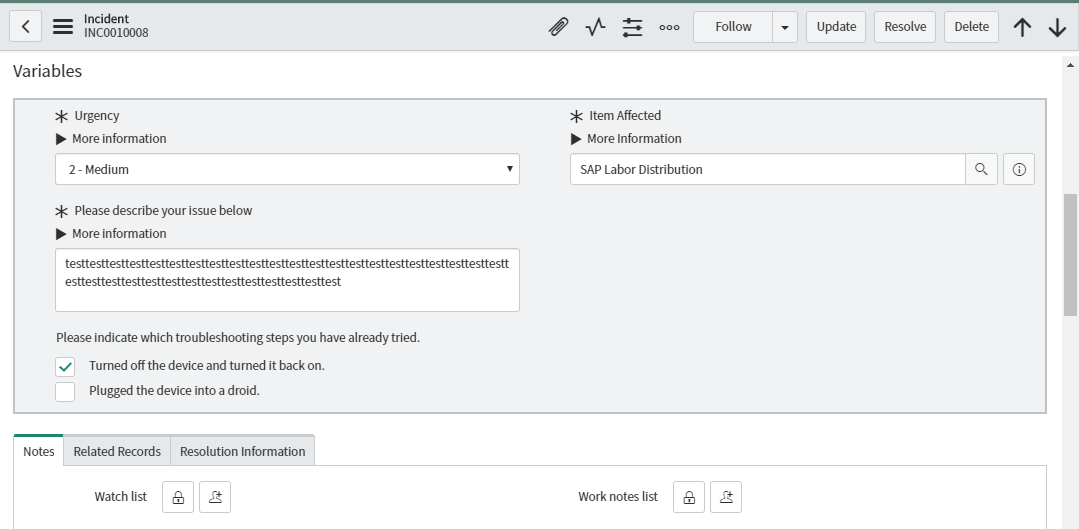Open the personalize form sliders icon

pos(632,27)
